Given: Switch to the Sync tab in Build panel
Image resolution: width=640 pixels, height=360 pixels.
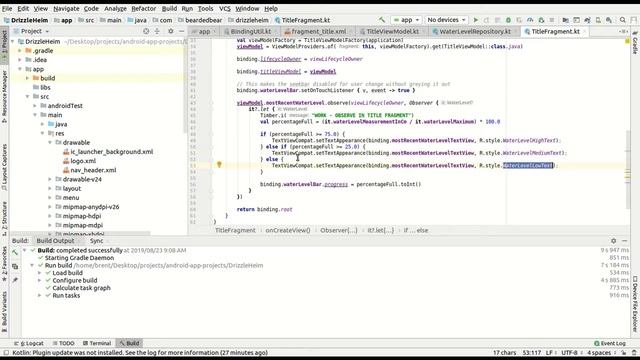Looking at the screenshot, I should tap(97, 241).
